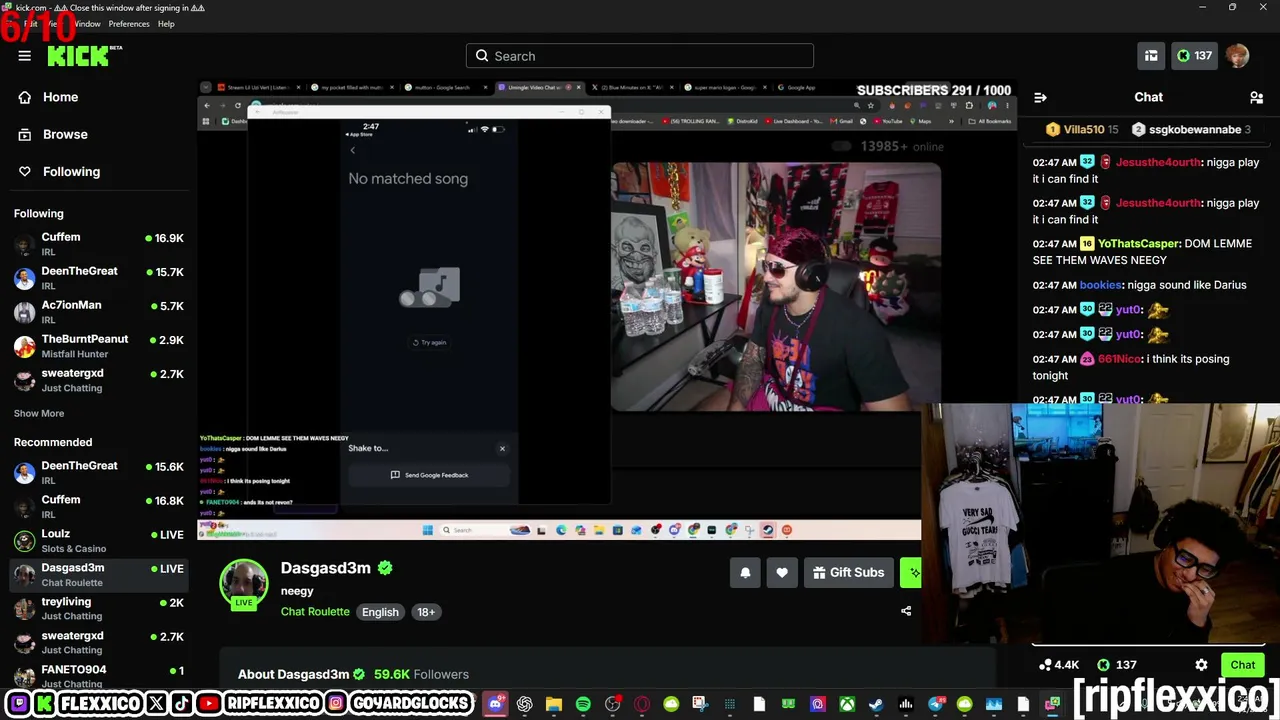Open Snipping Tool from taskbar
Image resolution: width=1280 pixels, height=720 pixels.
coord(700,704)
